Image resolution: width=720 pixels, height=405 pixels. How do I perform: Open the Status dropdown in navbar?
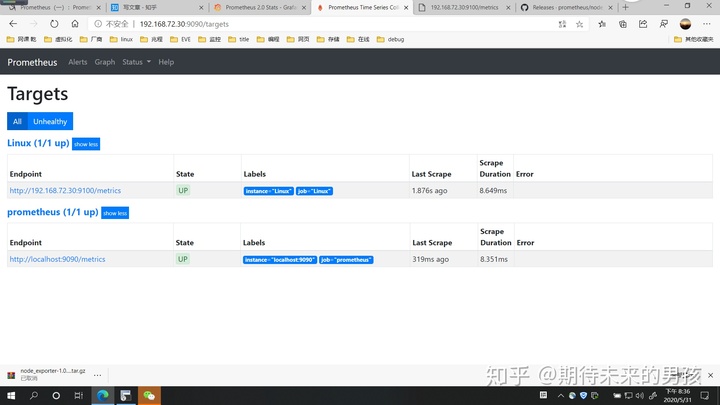[x=136, y=62]
